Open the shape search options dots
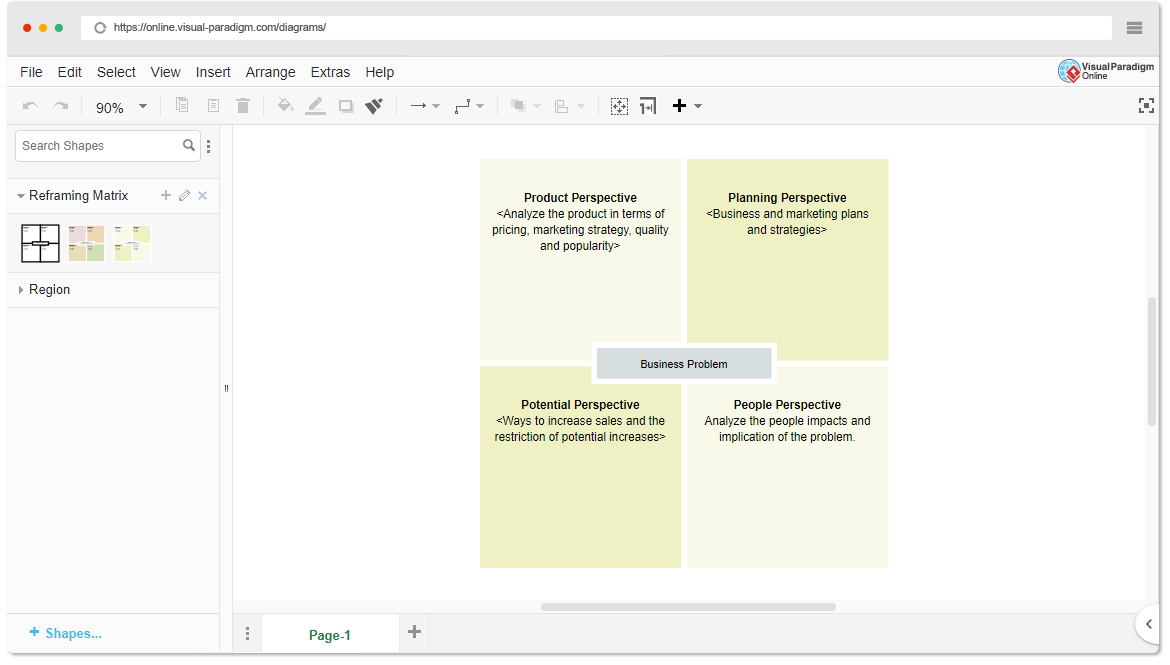 (209, 146)
